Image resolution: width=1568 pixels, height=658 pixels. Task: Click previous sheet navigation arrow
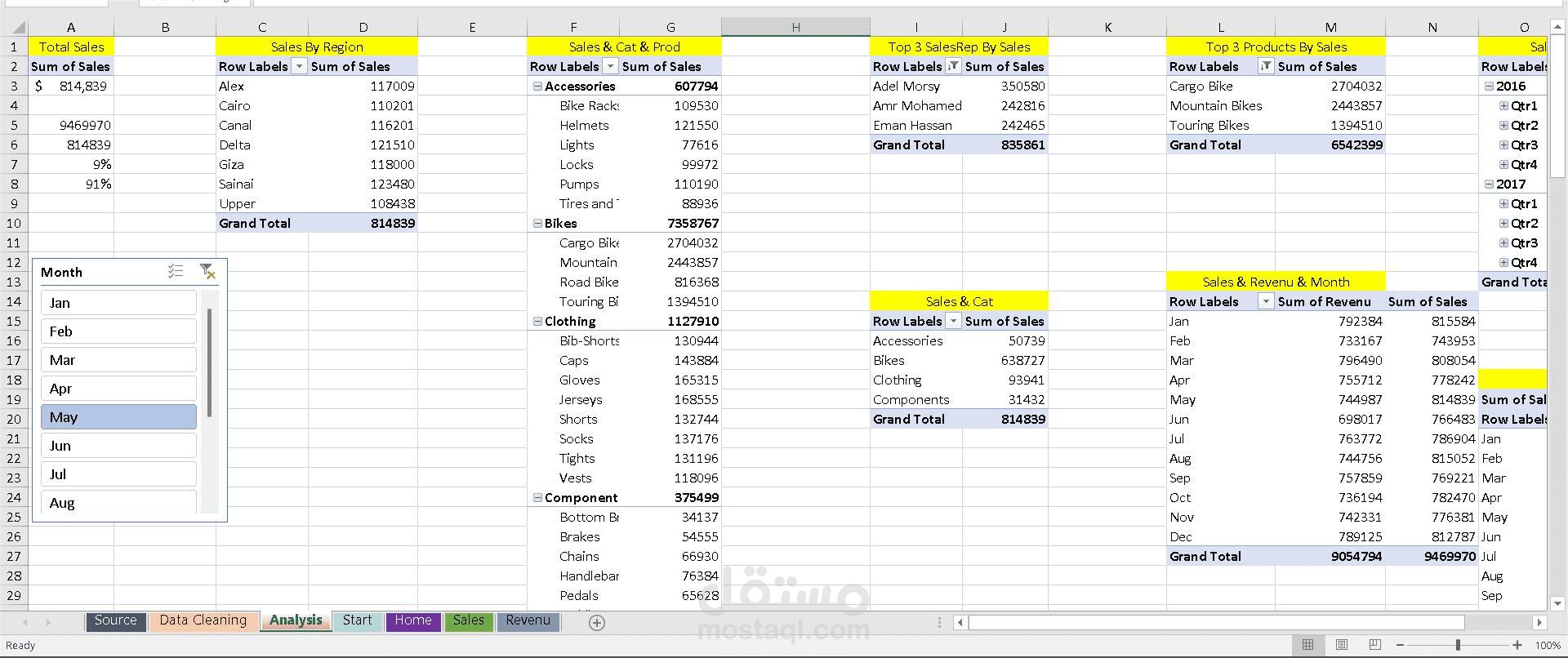(24, 622)
